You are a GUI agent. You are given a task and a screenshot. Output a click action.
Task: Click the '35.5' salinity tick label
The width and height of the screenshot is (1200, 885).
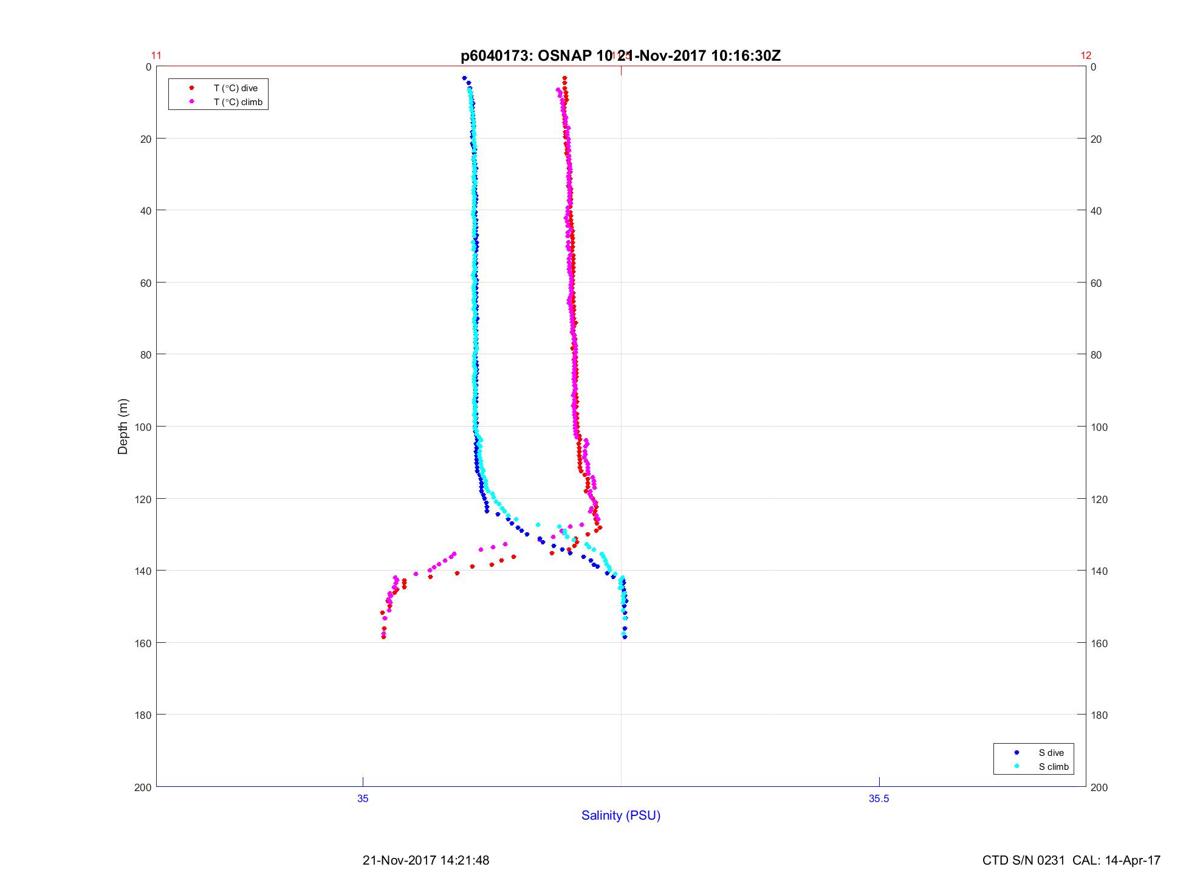(x=878, y=798)
